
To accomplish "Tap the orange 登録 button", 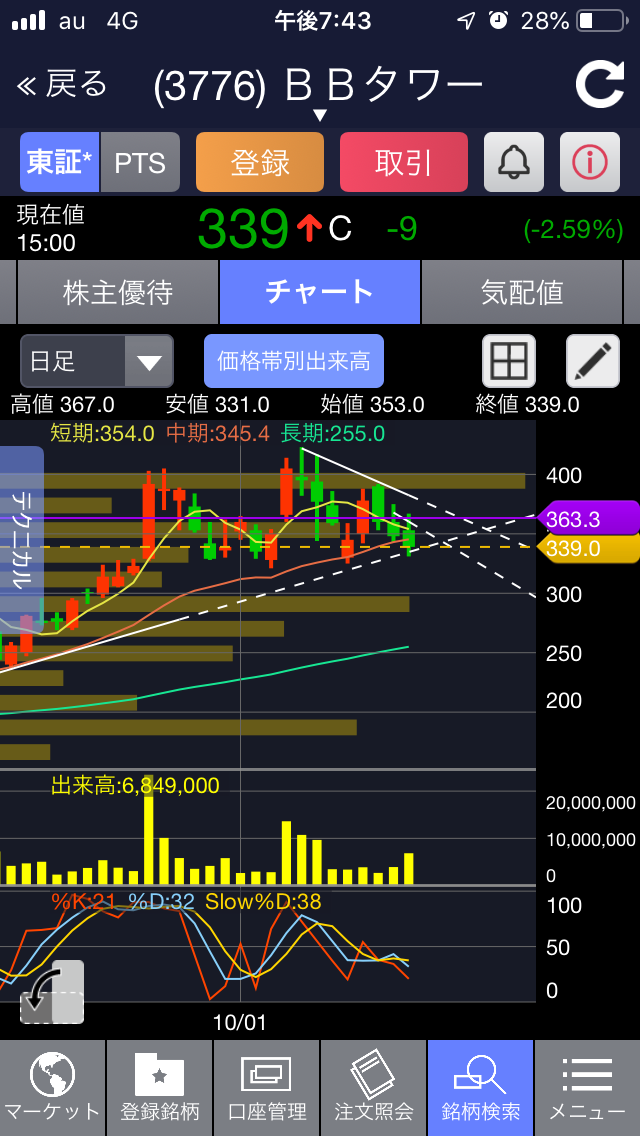I will pos(259,162).
